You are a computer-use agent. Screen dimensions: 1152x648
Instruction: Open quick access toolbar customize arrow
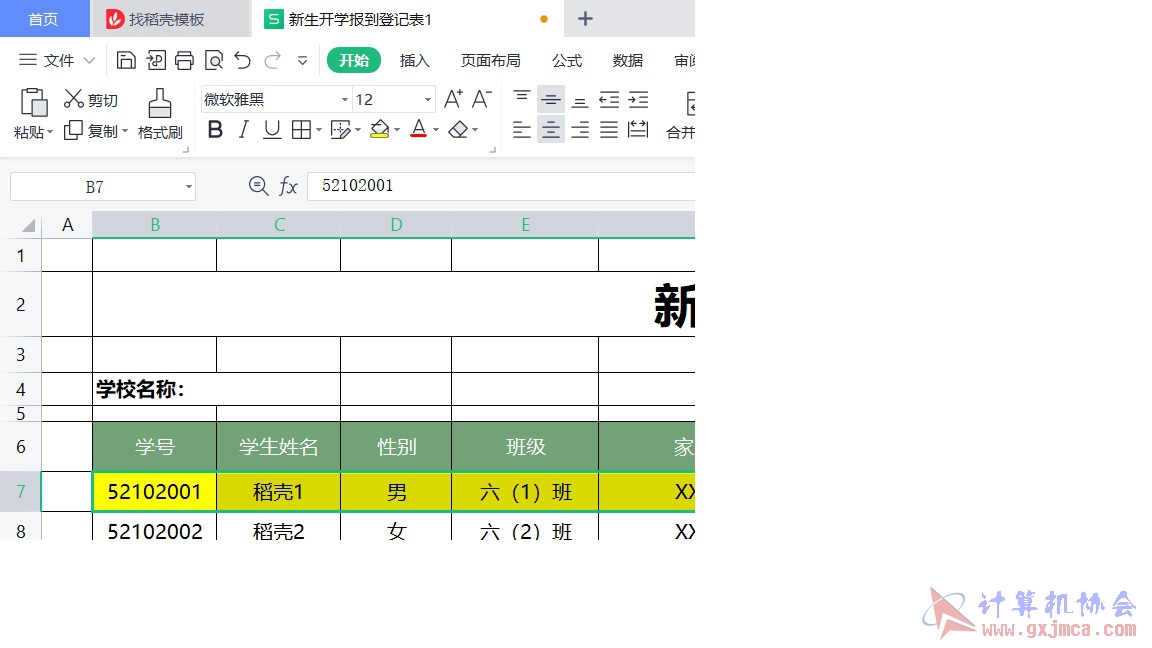pos(302,60)
